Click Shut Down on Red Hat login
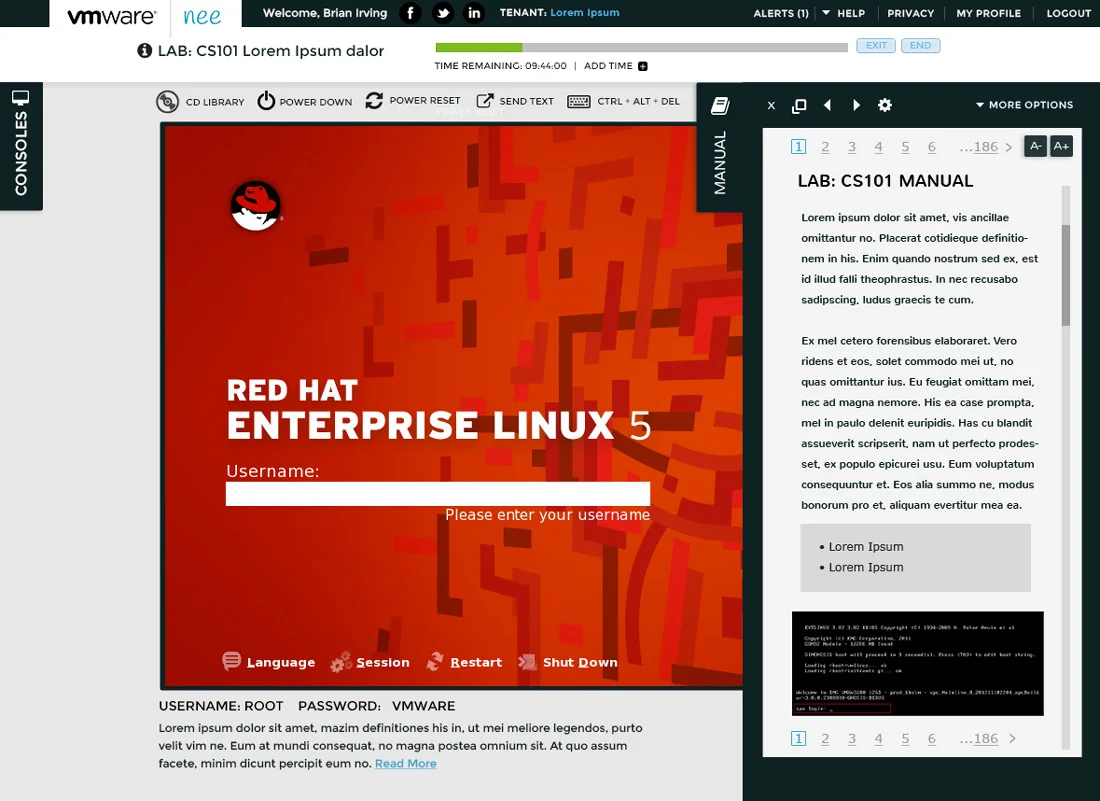This screenshot has height=801, width=1100. click(x=568, y=662)
